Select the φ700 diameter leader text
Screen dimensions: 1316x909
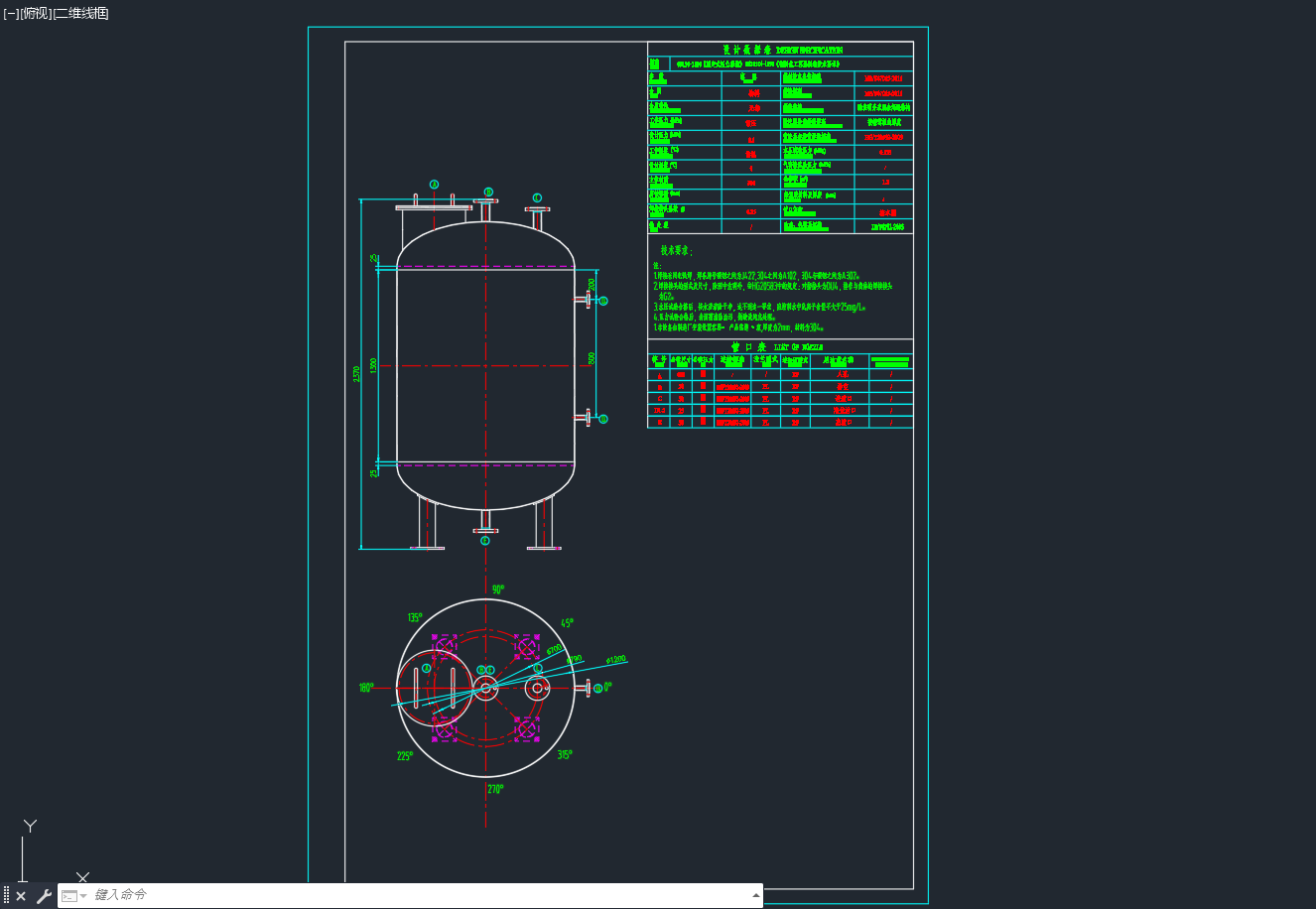coord(554,650)
